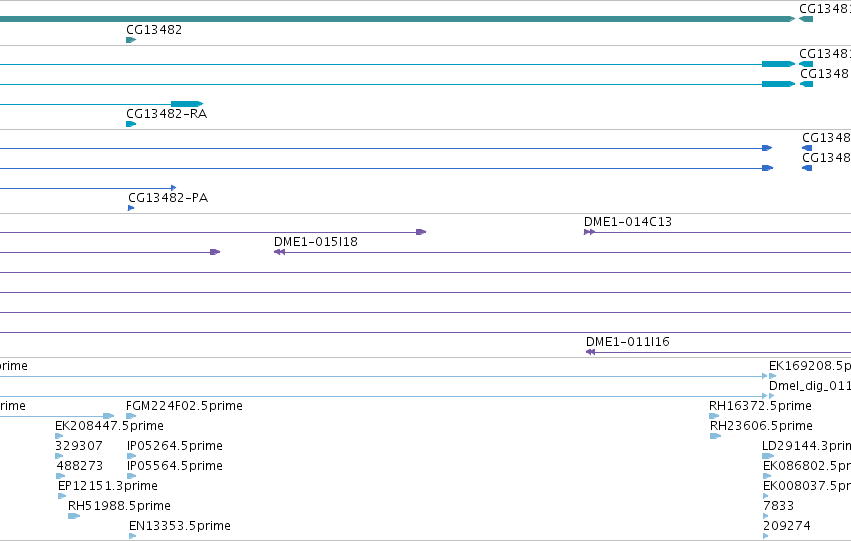
Task: Click the LD29144.3prime label
Action: pyautogui.click(x=806, y=446)
